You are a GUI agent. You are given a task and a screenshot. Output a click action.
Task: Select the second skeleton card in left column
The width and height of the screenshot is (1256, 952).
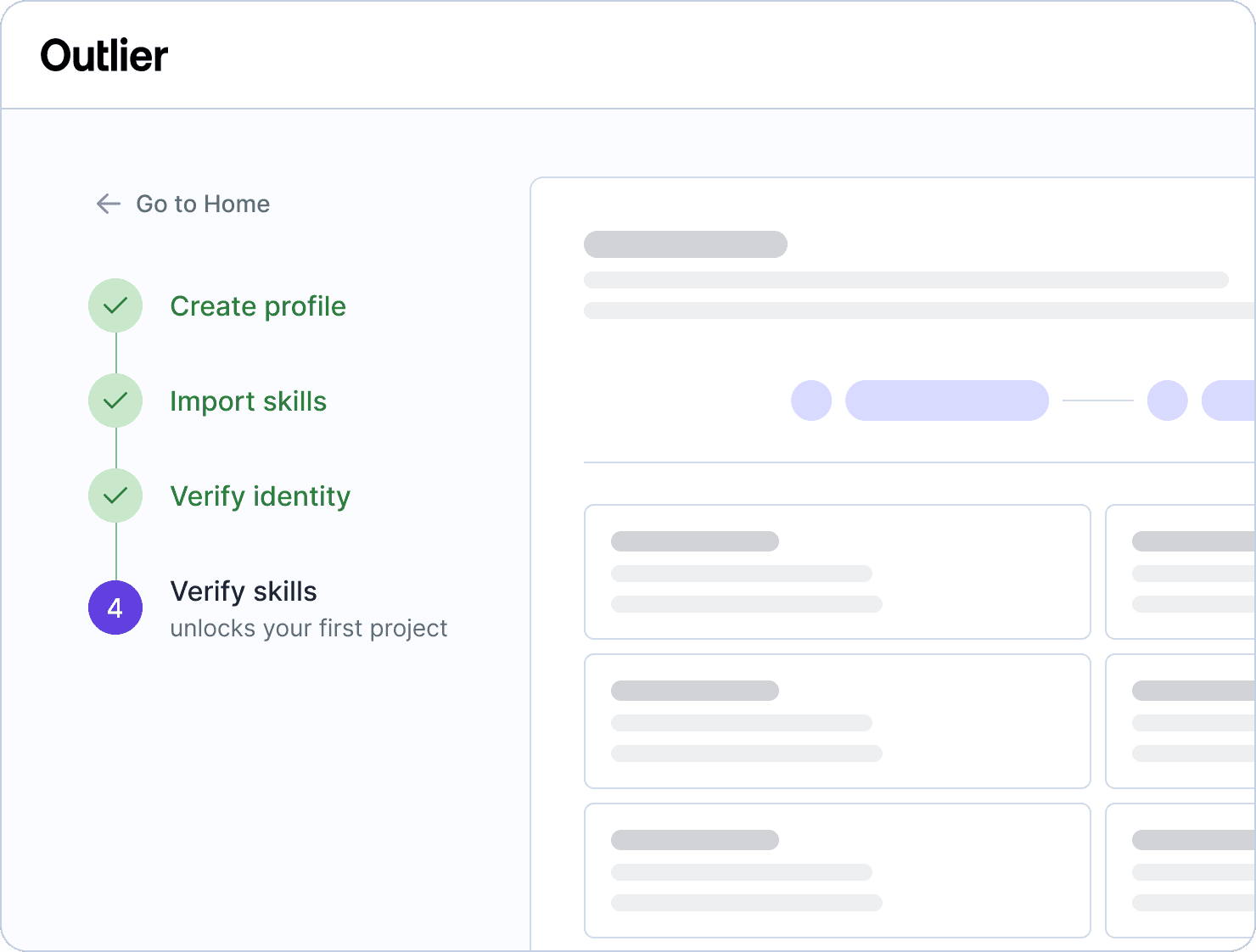pos(838,721)
